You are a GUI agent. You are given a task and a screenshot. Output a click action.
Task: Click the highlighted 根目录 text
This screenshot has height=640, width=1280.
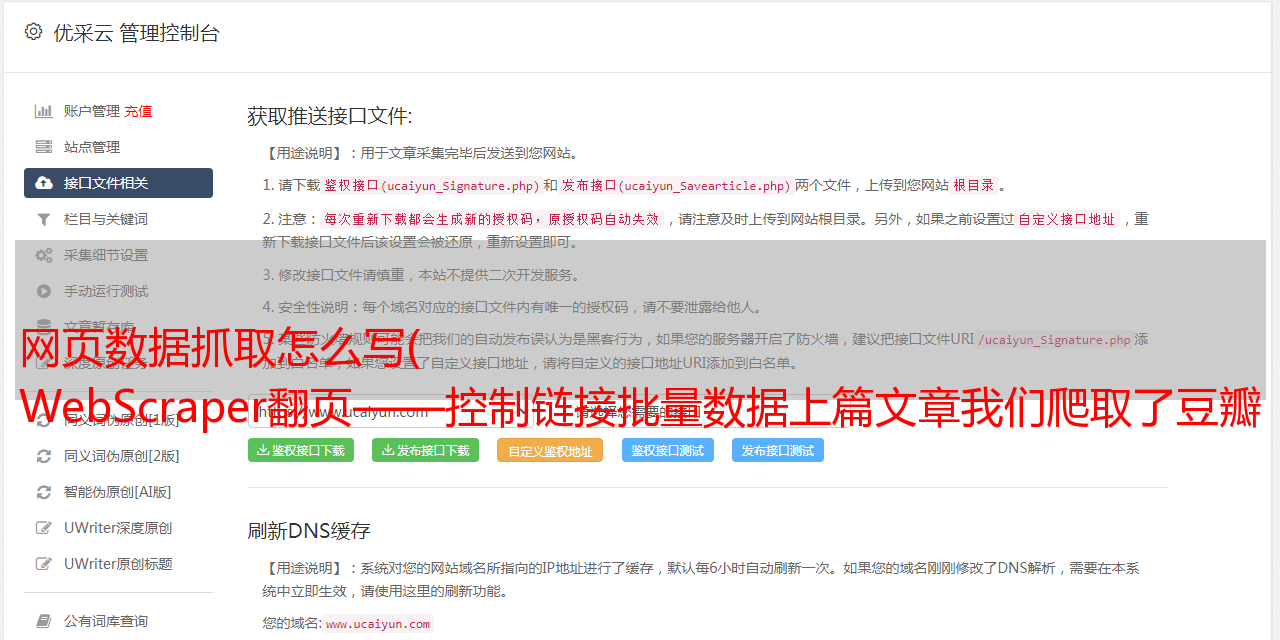(x=973, y=185)
